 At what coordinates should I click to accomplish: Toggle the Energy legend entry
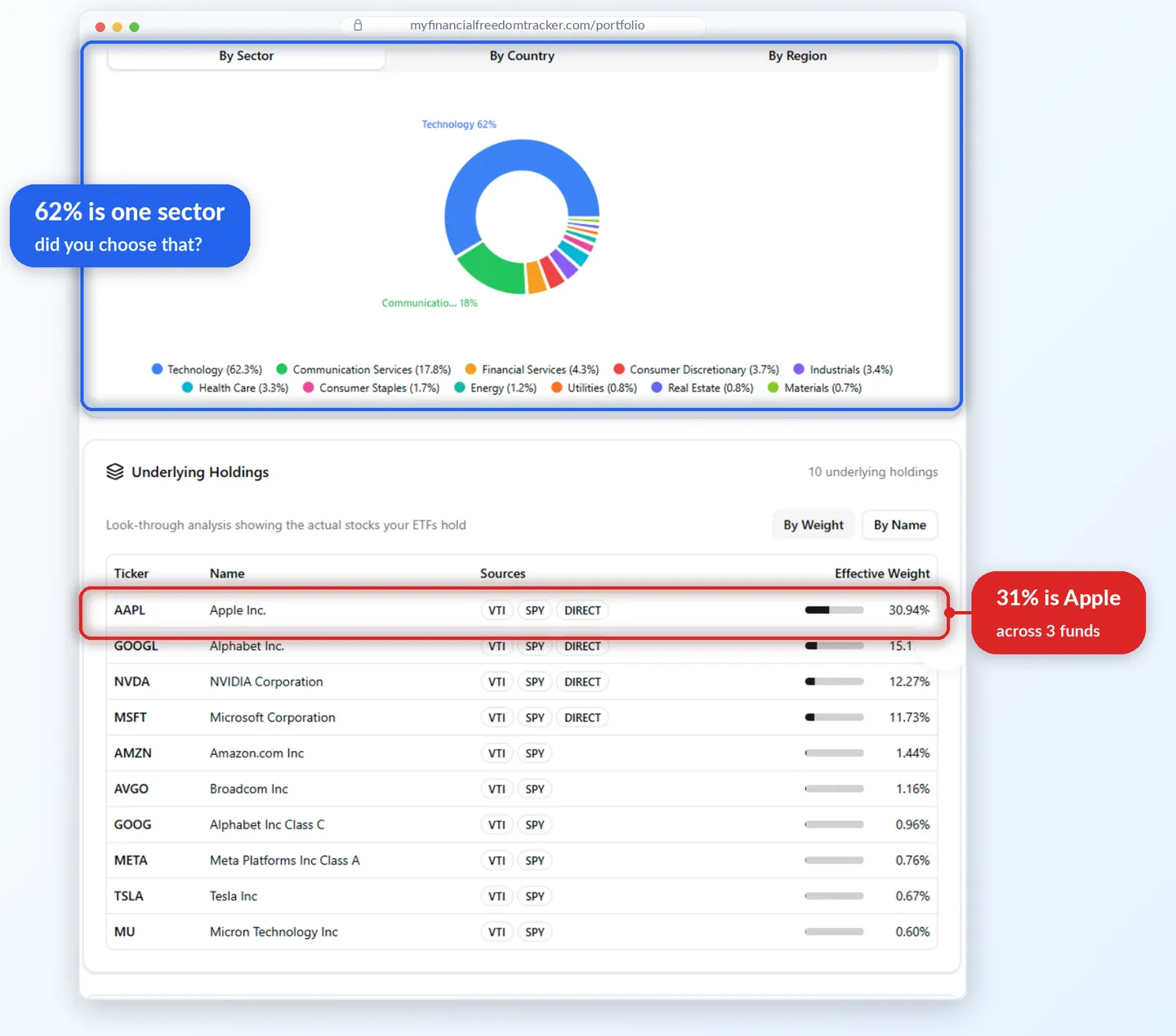(496, 388)
